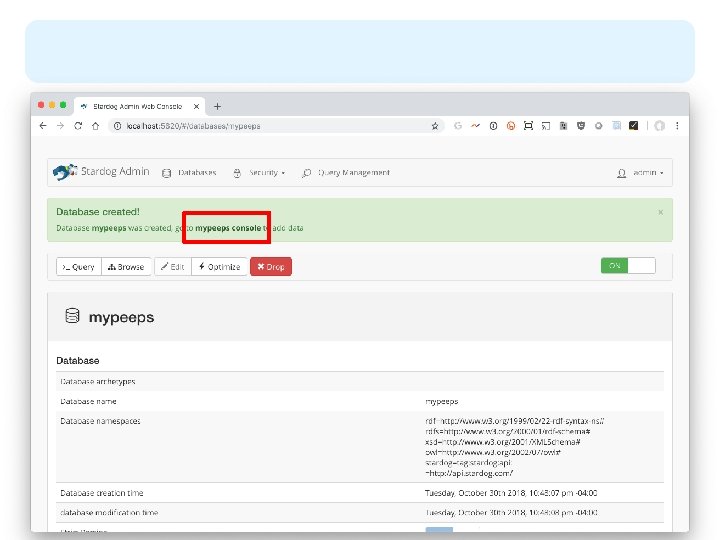Expand the Security dropdown menu
720x540 pixels.
(x=259, y=173)
